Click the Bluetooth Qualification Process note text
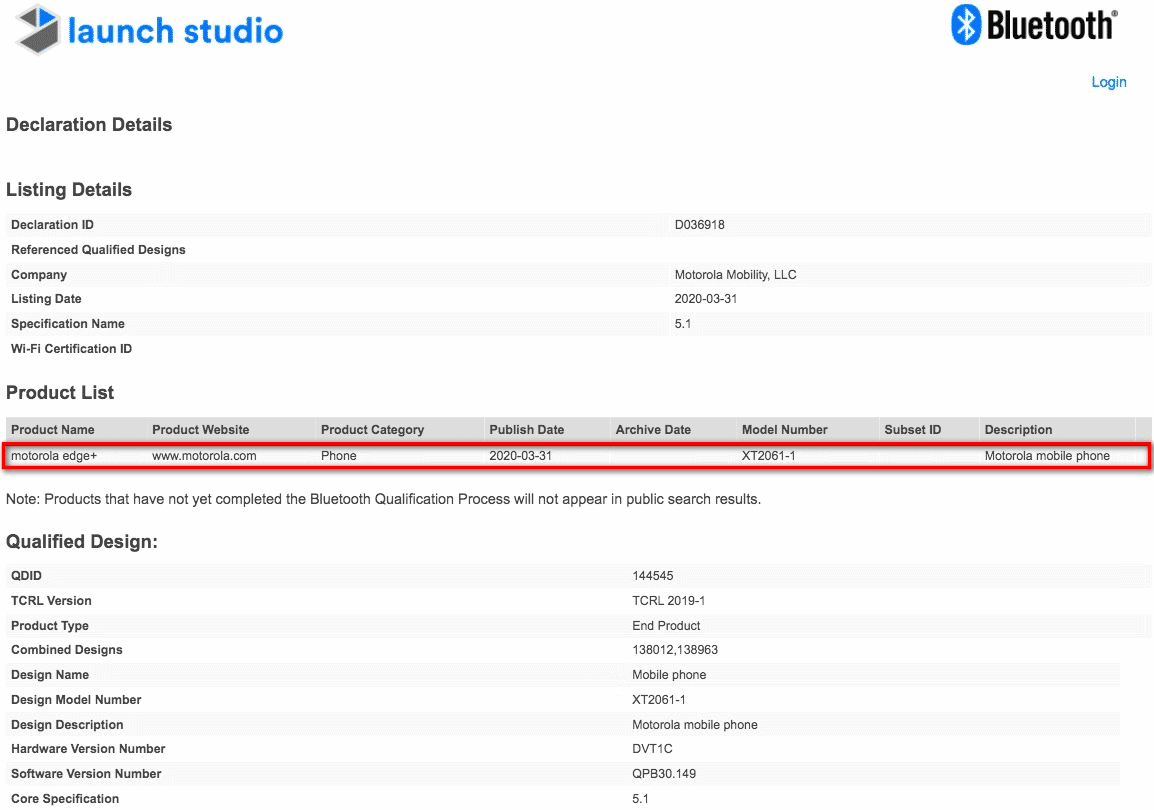 (383, 500)
